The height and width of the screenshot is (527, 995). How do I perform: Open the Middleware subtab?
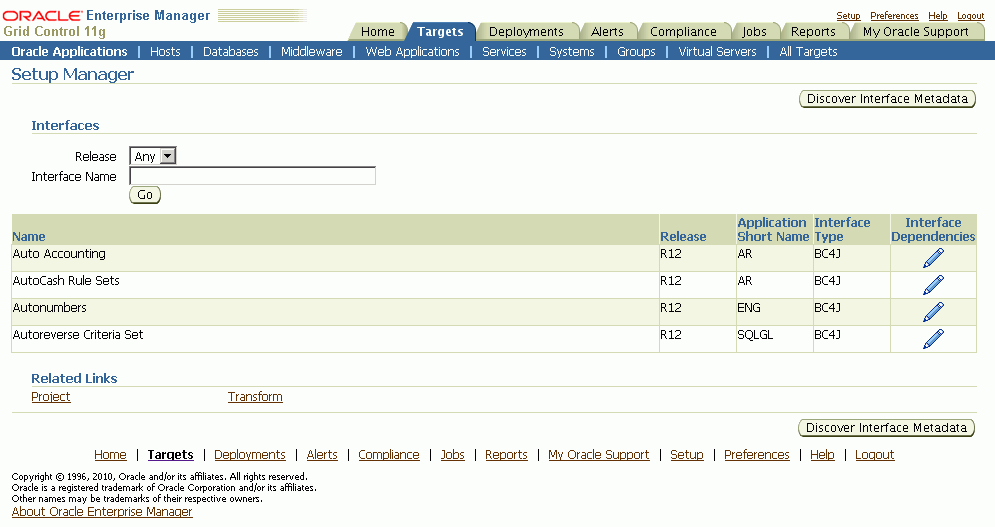coord(312,51)
